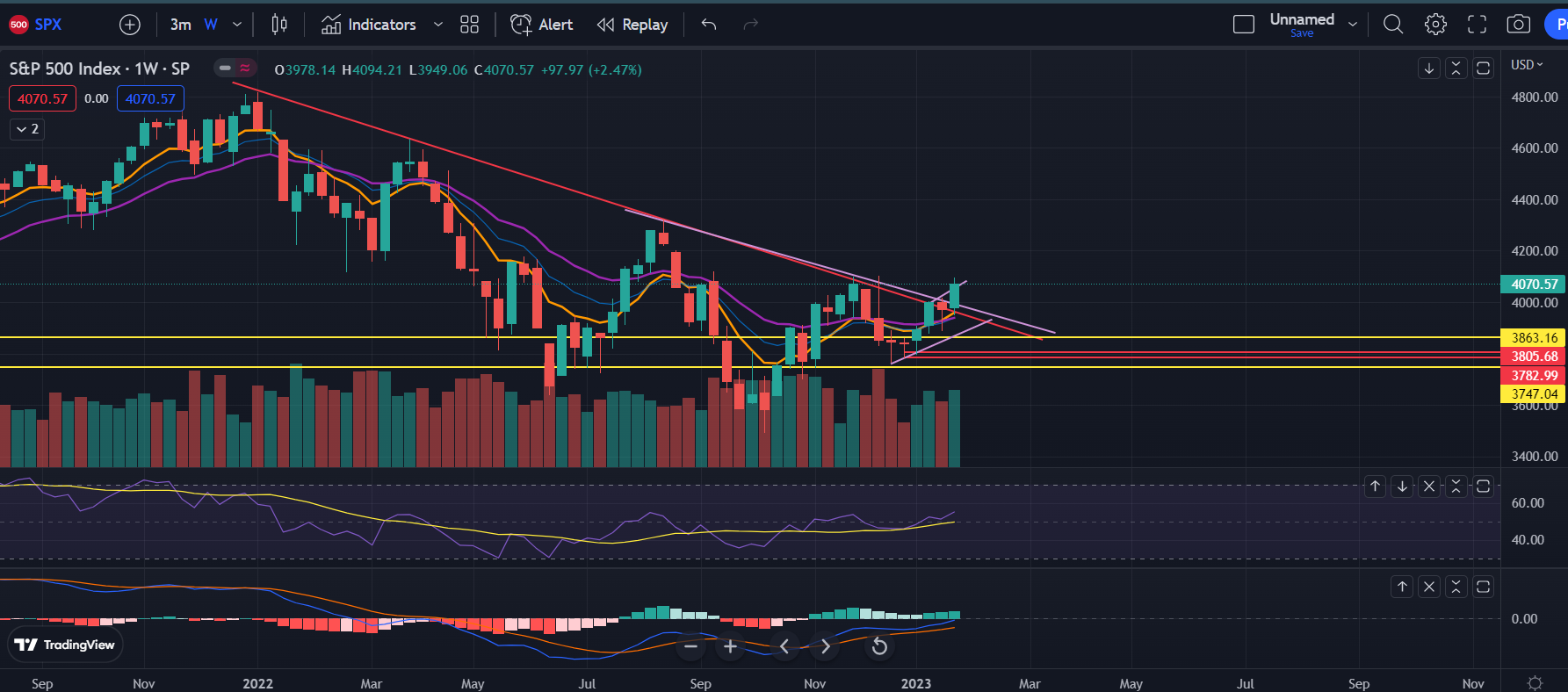Add a symbol to compare with plus icon
The image size is (1568, 692).
point(130,25)
